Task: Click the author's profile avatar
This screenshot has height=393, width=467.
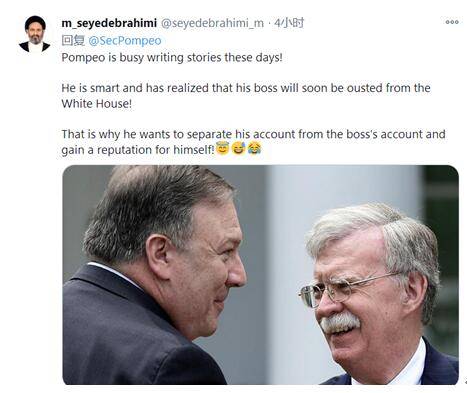Action: (x=34, y=34)
